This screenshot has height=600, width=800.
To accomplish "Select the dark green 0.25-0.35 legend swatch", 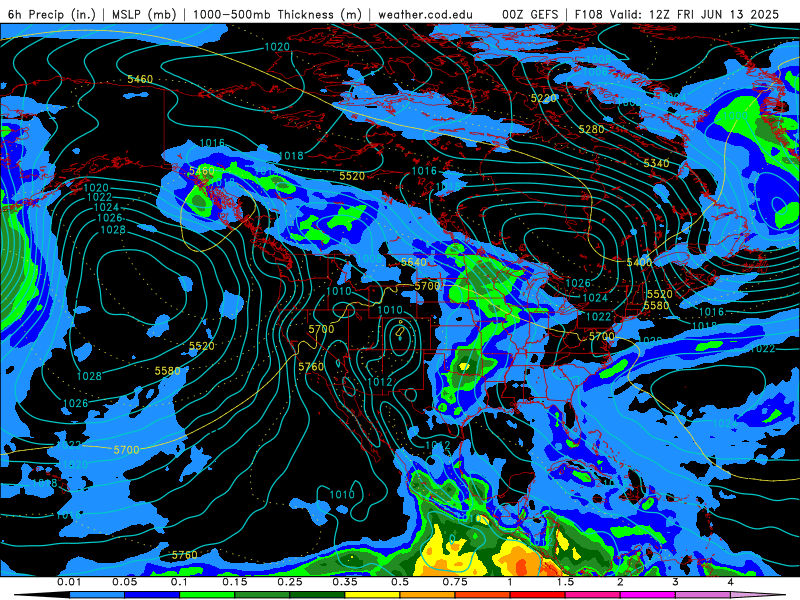I will pos(317,595).
